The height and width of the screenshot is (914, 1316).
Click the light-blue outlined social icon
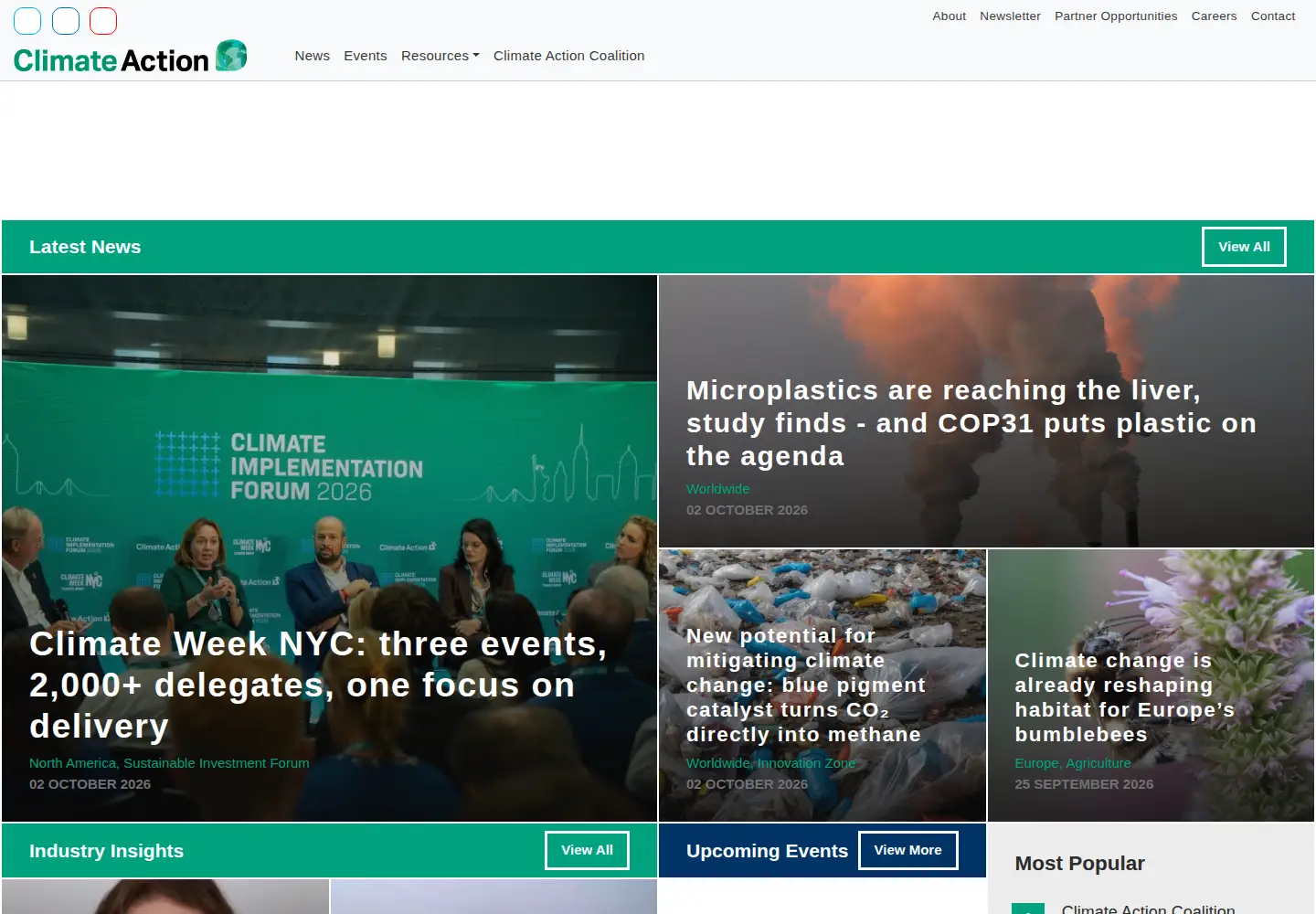[27, 20]
